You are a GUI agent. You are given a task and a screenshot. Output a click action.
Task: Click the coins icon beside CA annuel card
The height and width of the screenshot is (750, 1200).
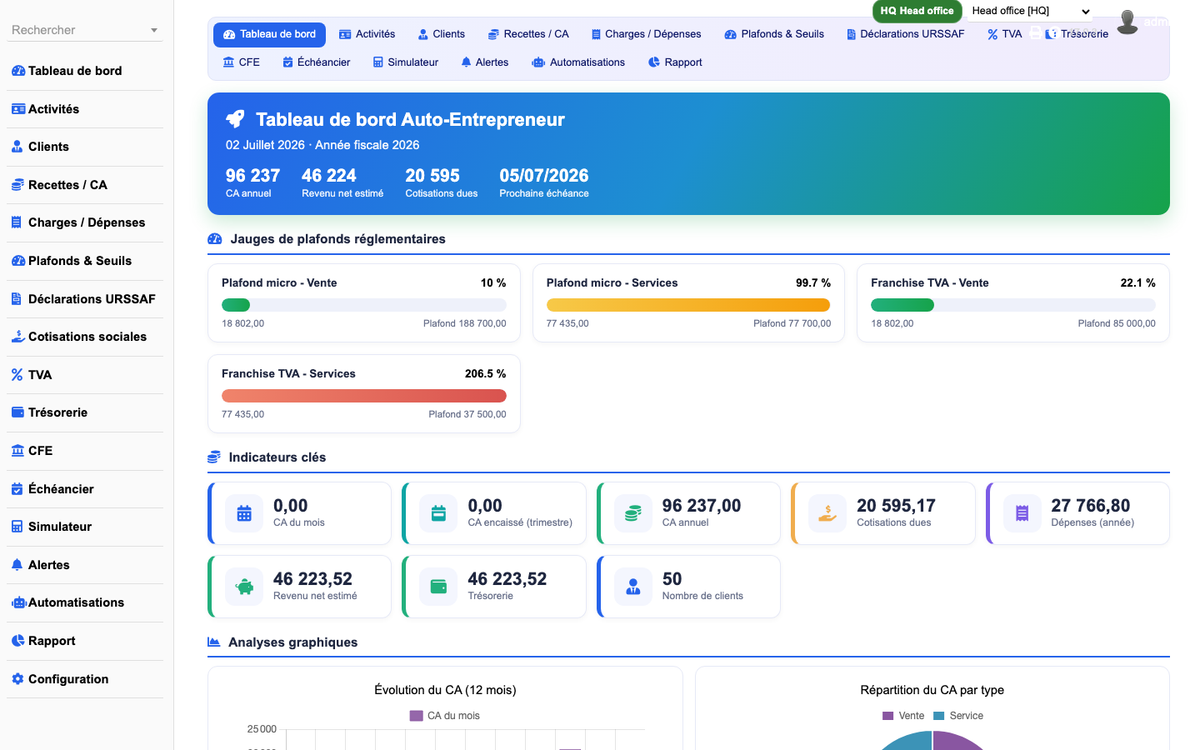633,513
